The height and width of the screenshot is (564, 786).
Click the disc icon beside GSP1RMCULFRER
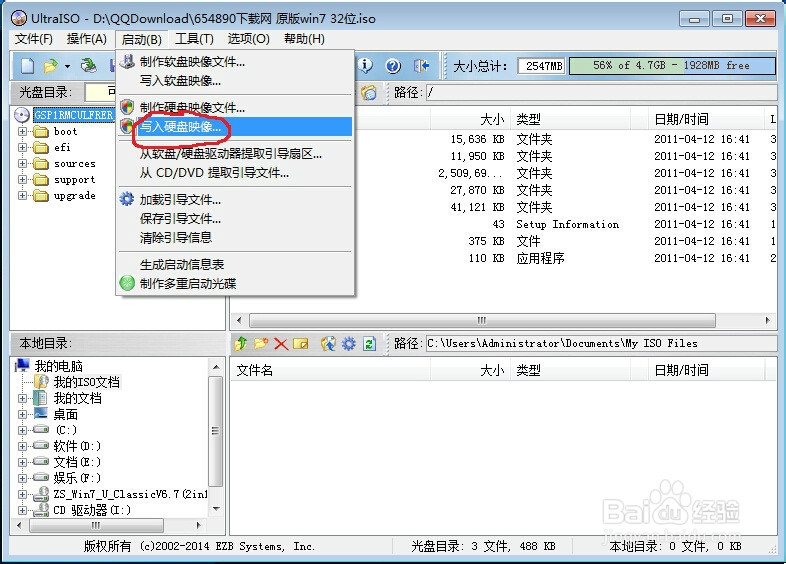click(22, 115)
